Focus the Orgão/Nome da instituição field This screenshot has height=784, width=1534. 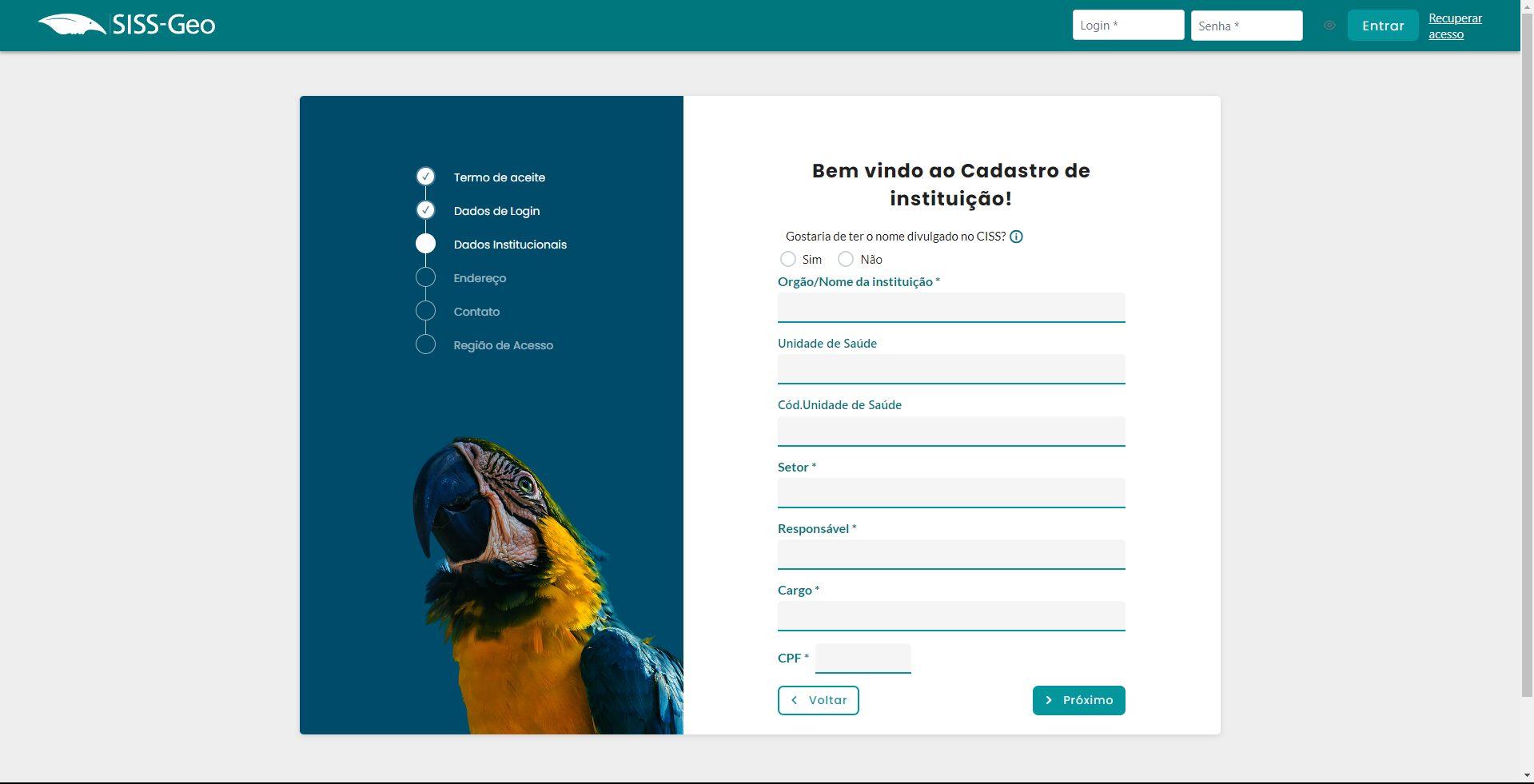click(x=950, y=307)
